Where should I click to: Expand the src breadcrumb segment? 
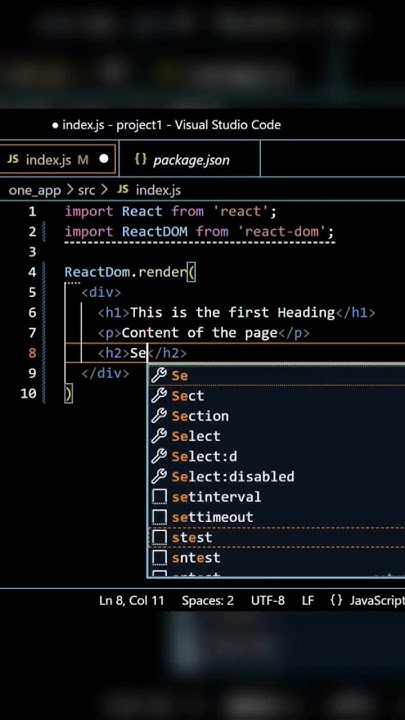coord(86,190)
